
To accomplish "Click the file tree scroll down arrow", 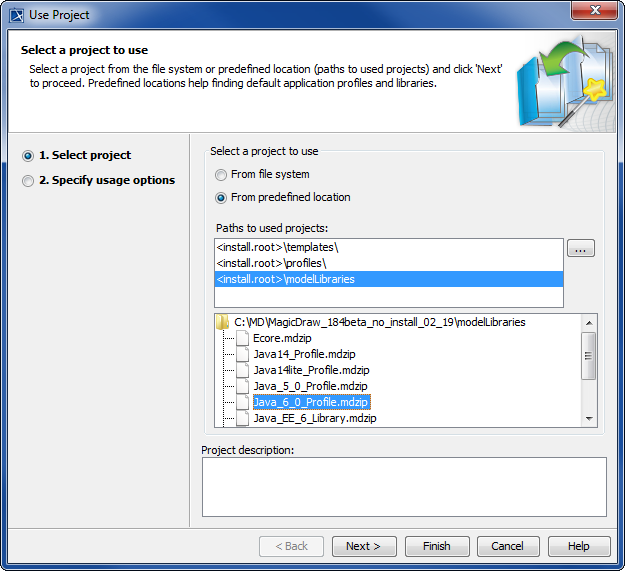I will 589,418.
